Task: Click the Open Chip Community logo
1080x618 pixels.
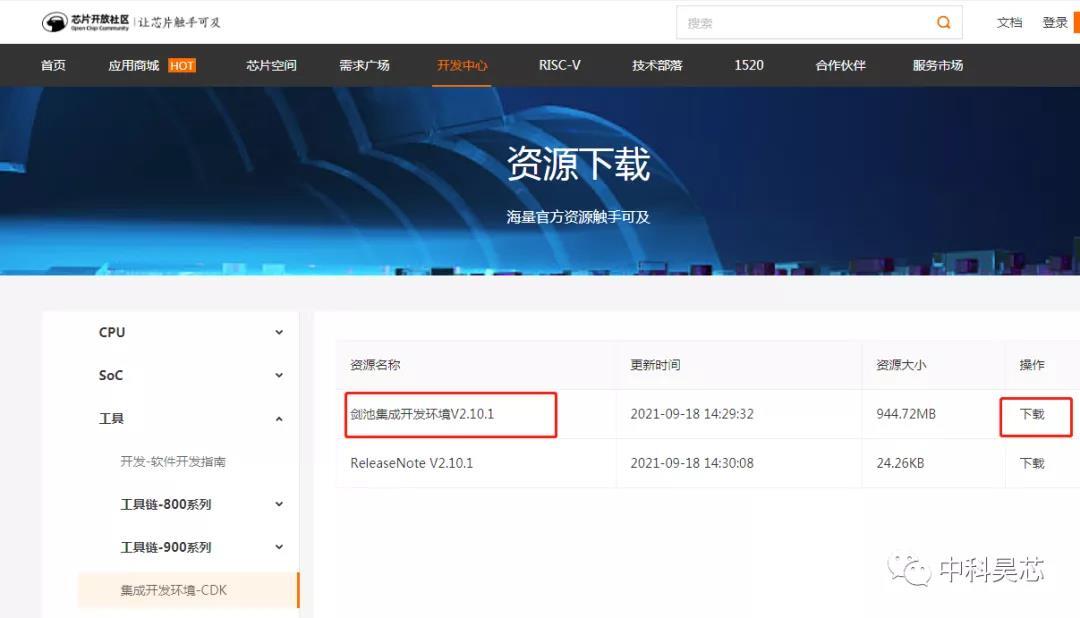Action: (85, 22)
